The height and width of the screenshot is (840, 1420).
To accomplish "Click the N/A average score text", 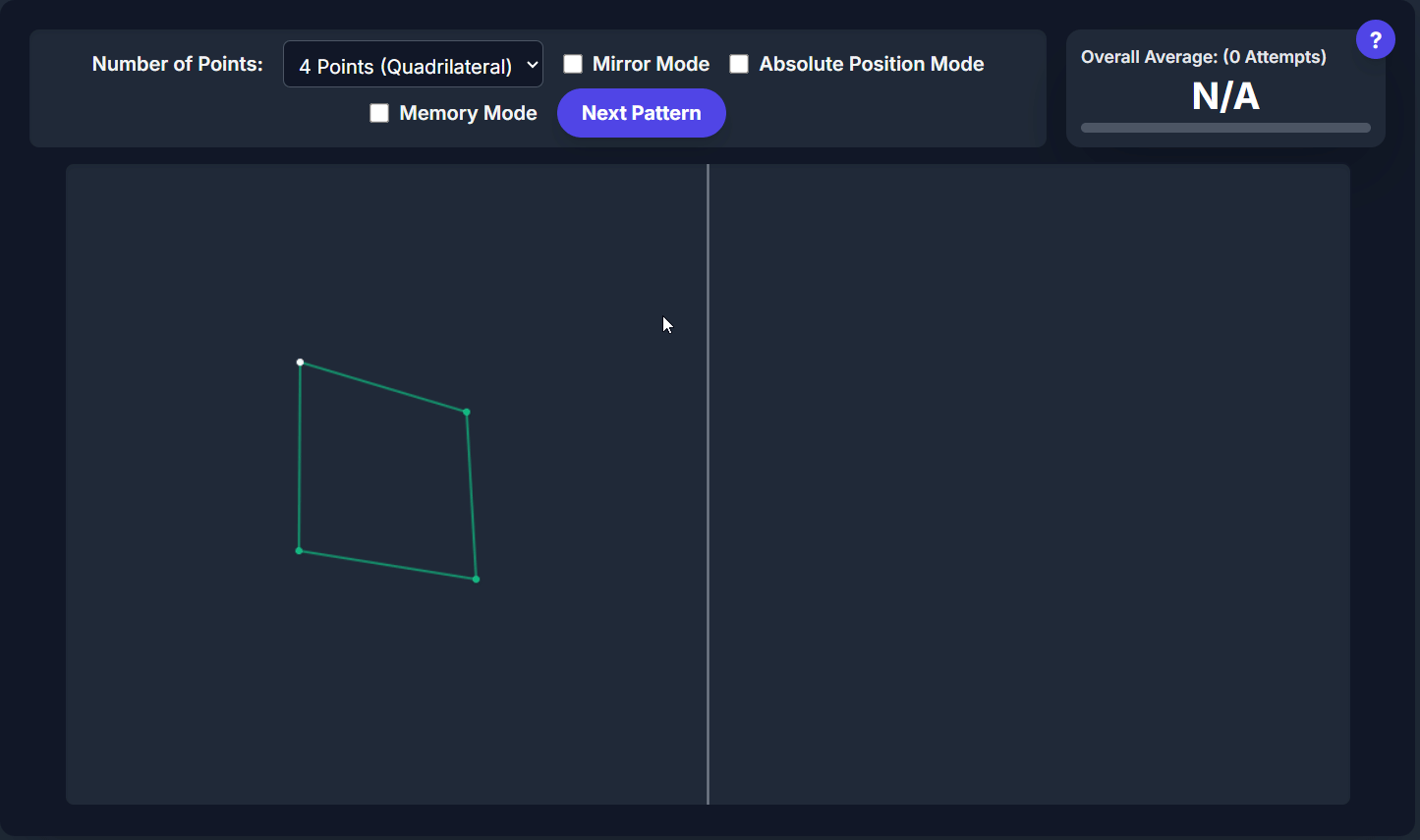I will [x=1225, y=96].
